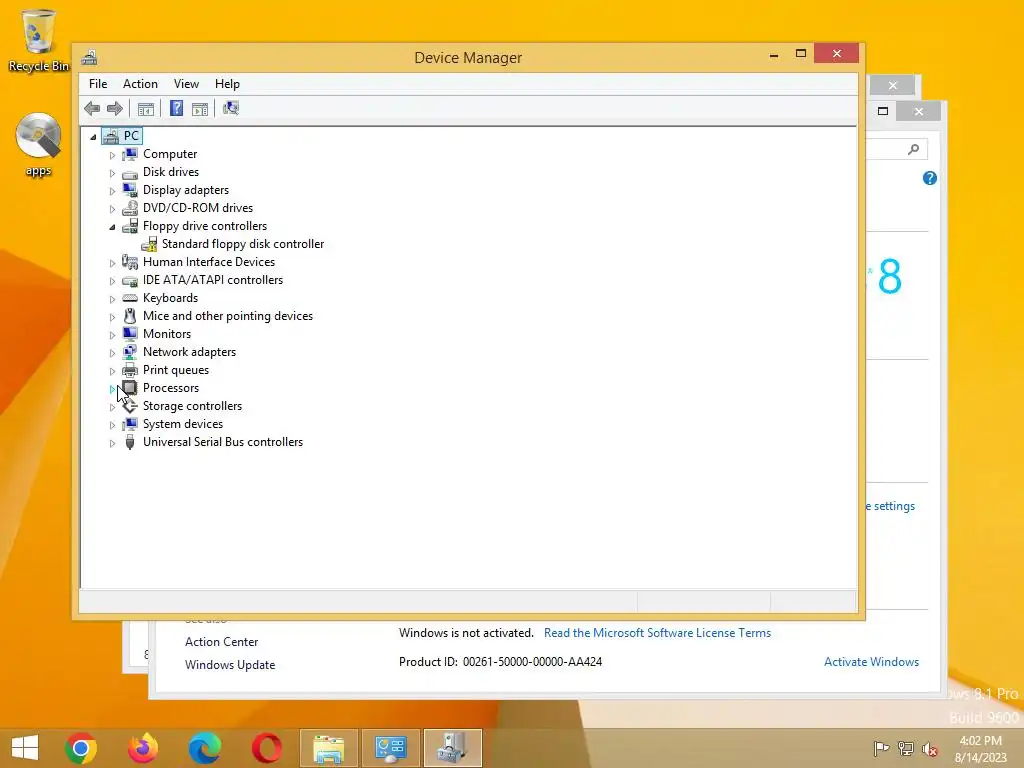Click Show/Hide Console Tree toolbar icon
The width and height of the screenshot is (1024, 768).
146,109
